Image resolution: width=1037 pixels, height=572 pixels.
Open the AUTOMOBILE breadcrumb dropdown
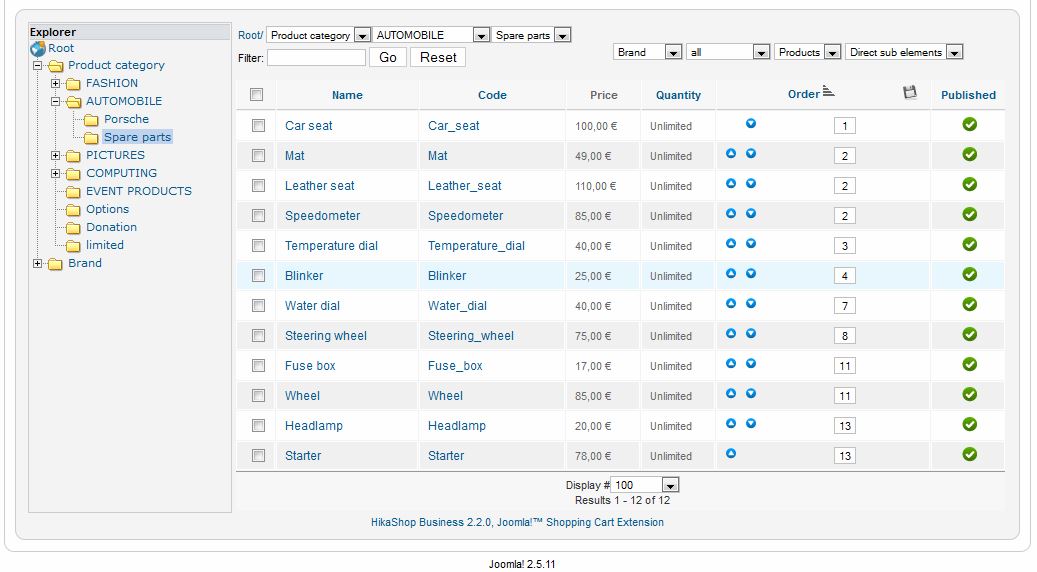click(431, 35)
